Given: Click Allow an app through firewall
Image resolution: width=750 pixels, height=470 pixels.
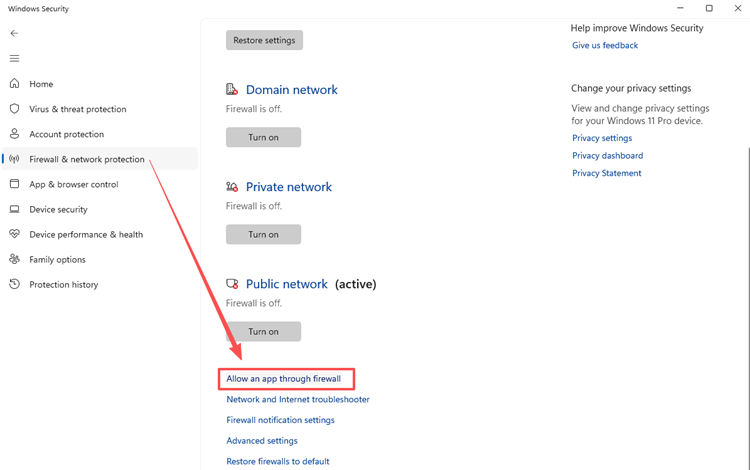Looking at the screenshot, I should [284, 379].
